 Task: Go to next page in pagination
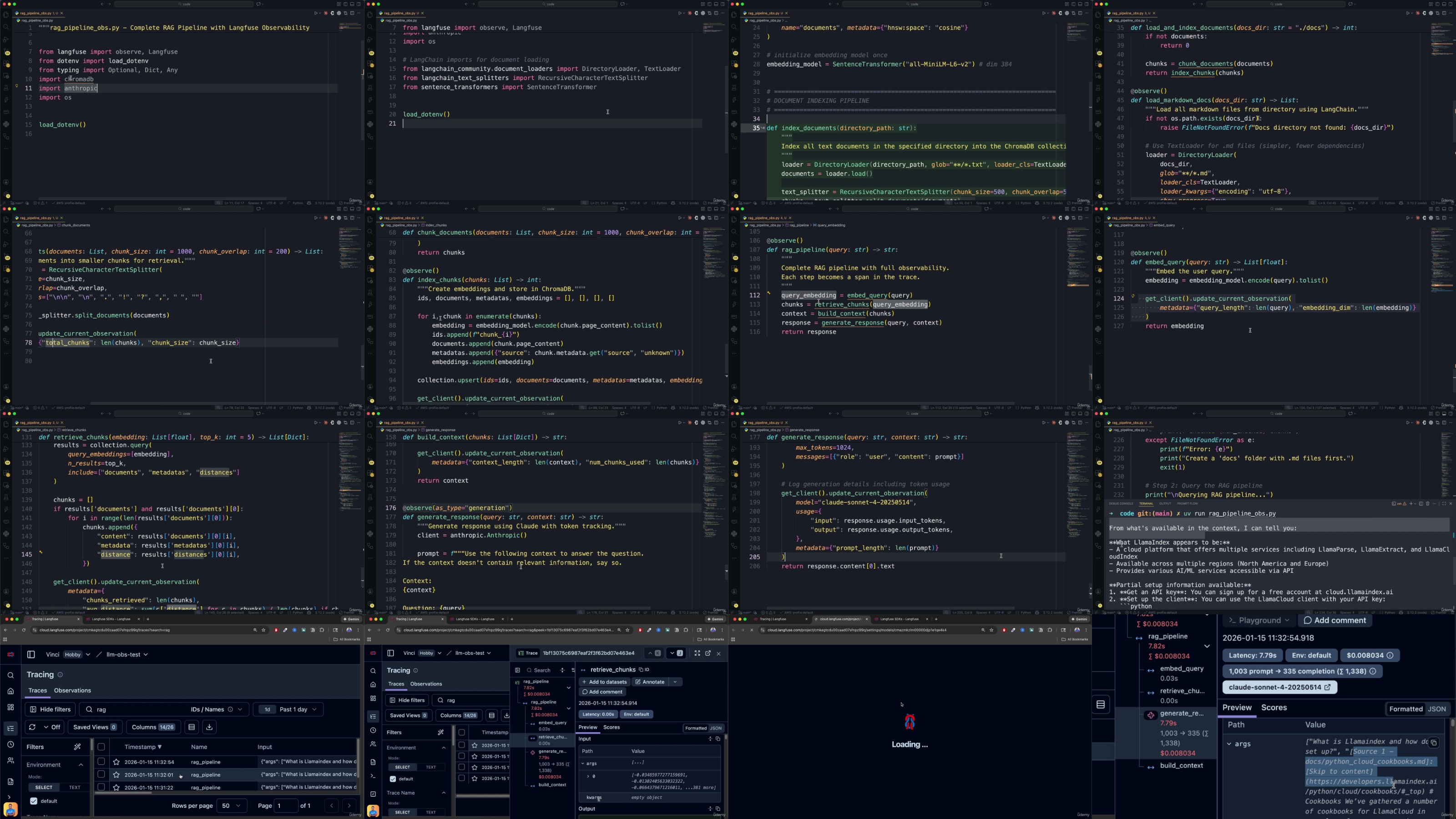(x=349, y=806)
